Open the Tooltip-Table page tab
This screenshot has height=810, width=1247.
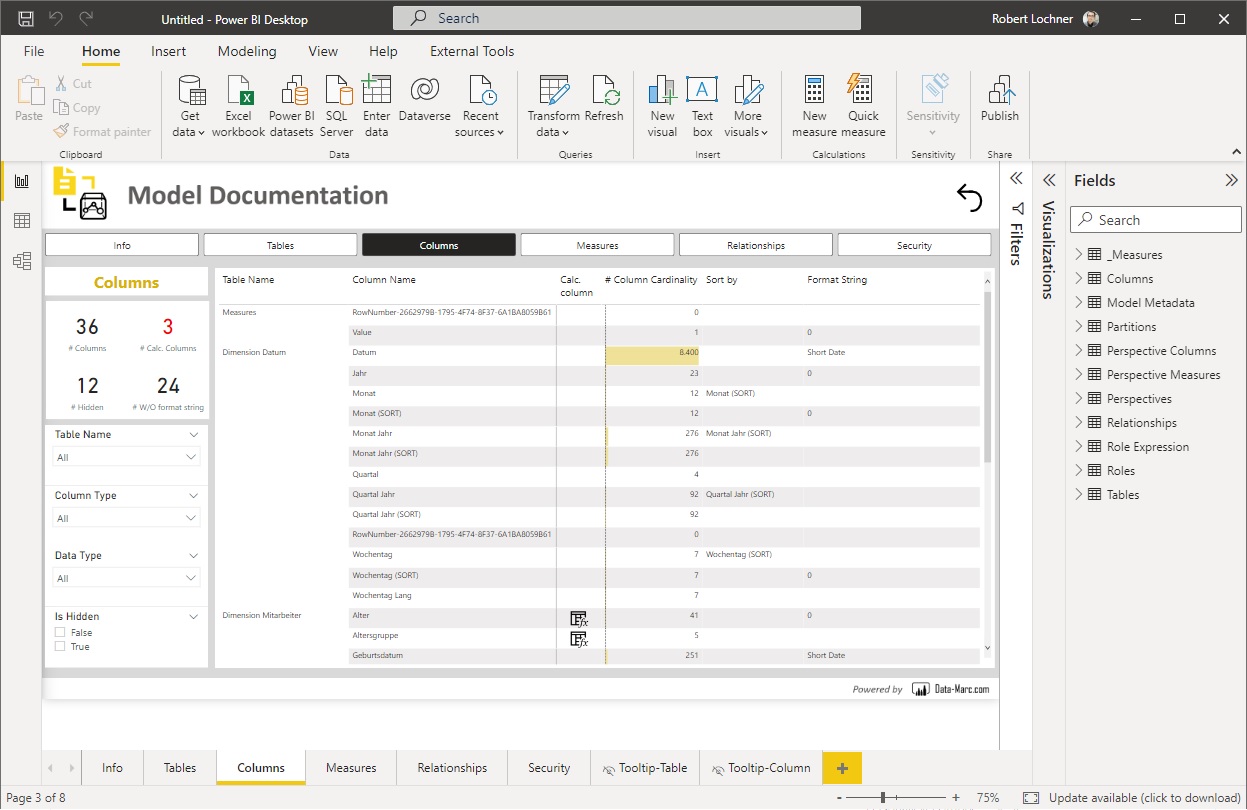coord(646,767)
